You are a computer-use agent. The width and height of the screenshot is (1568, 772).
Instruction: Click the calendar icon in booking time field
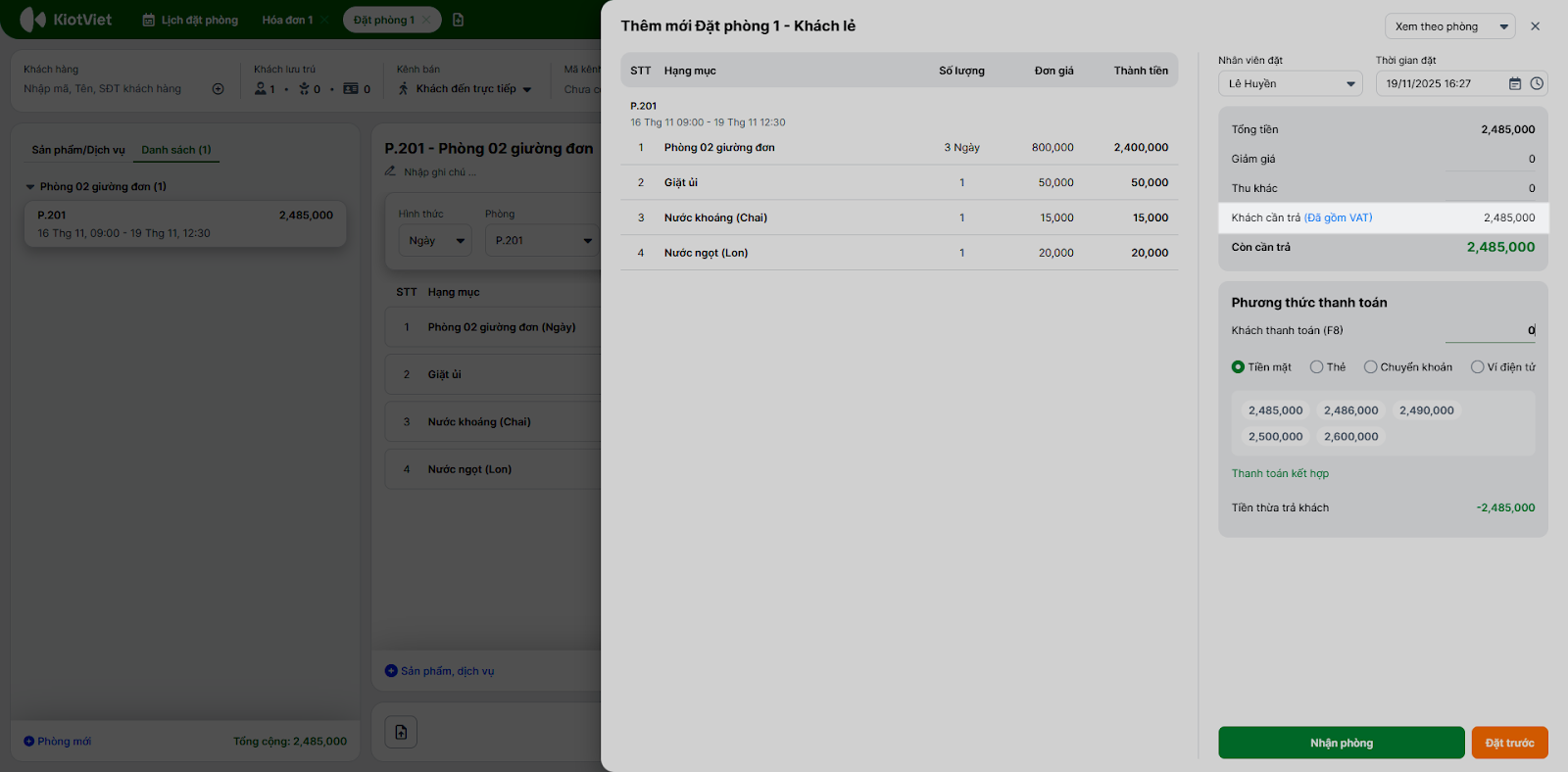[x=1515, y=84]
